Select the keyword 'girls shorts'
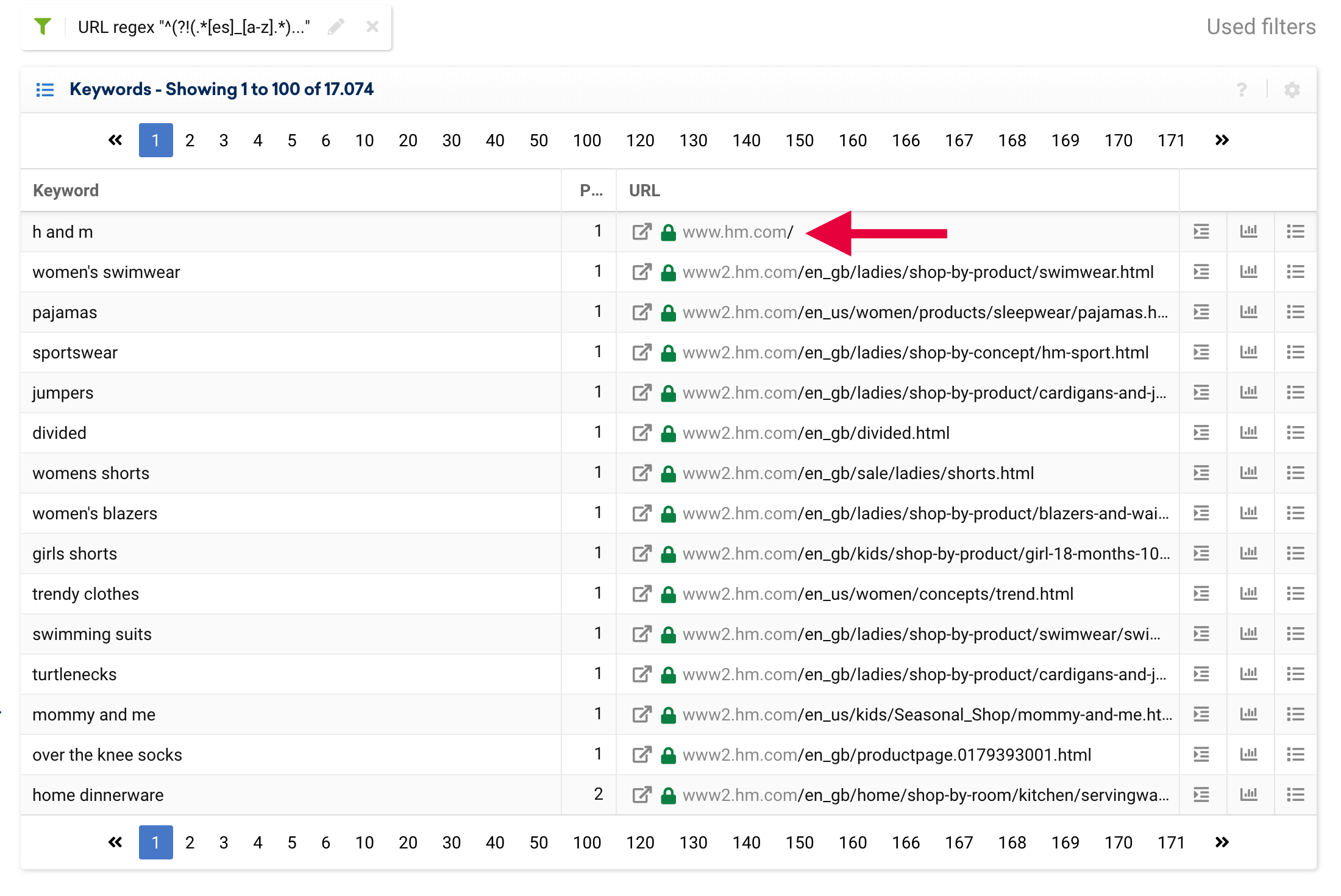The width and height of the screenshot is (1341, 896). click(74, 553)
